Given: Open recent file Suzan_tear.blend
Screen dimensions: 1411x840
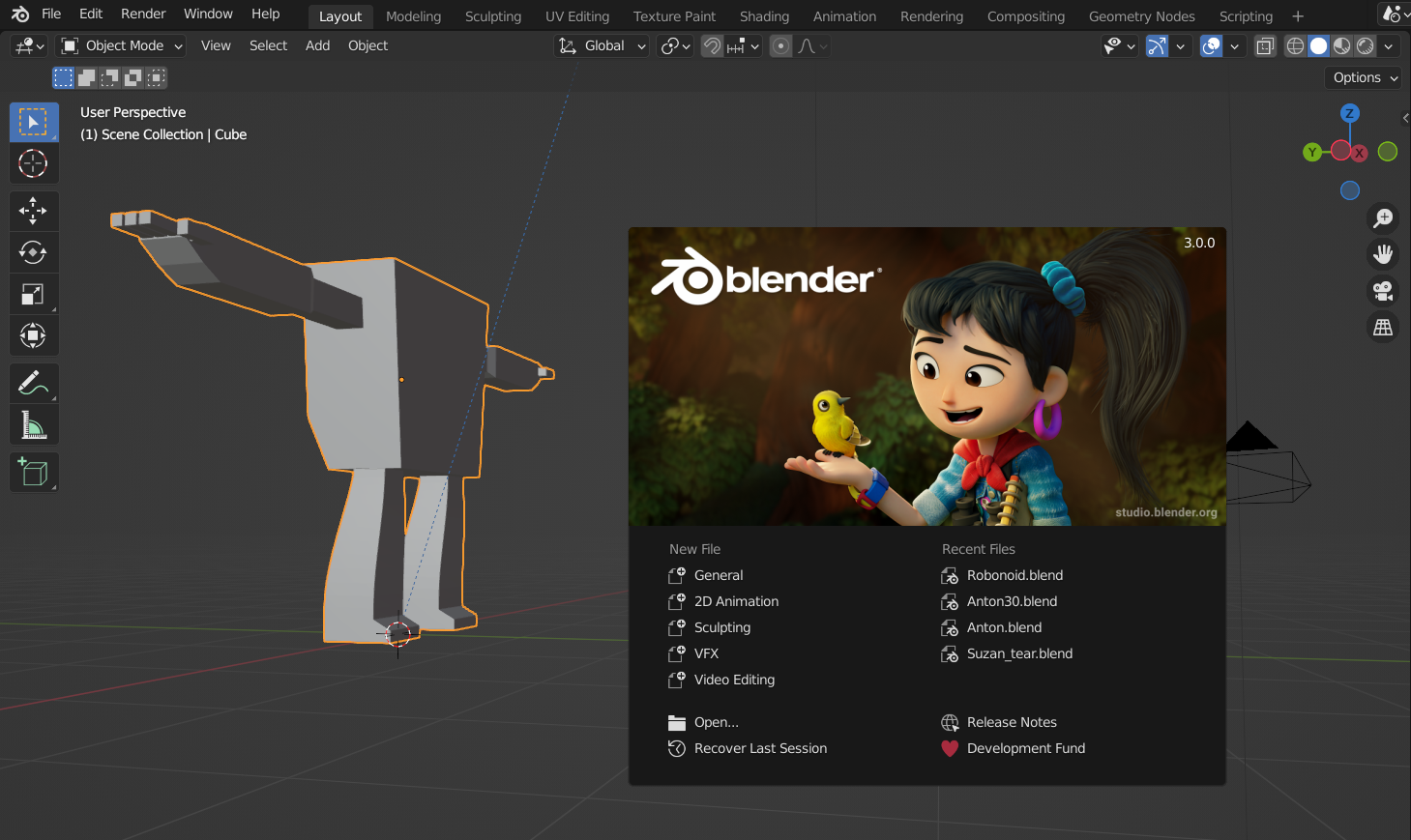Looking at the screenshot, I should click(x=1007, y=653).
